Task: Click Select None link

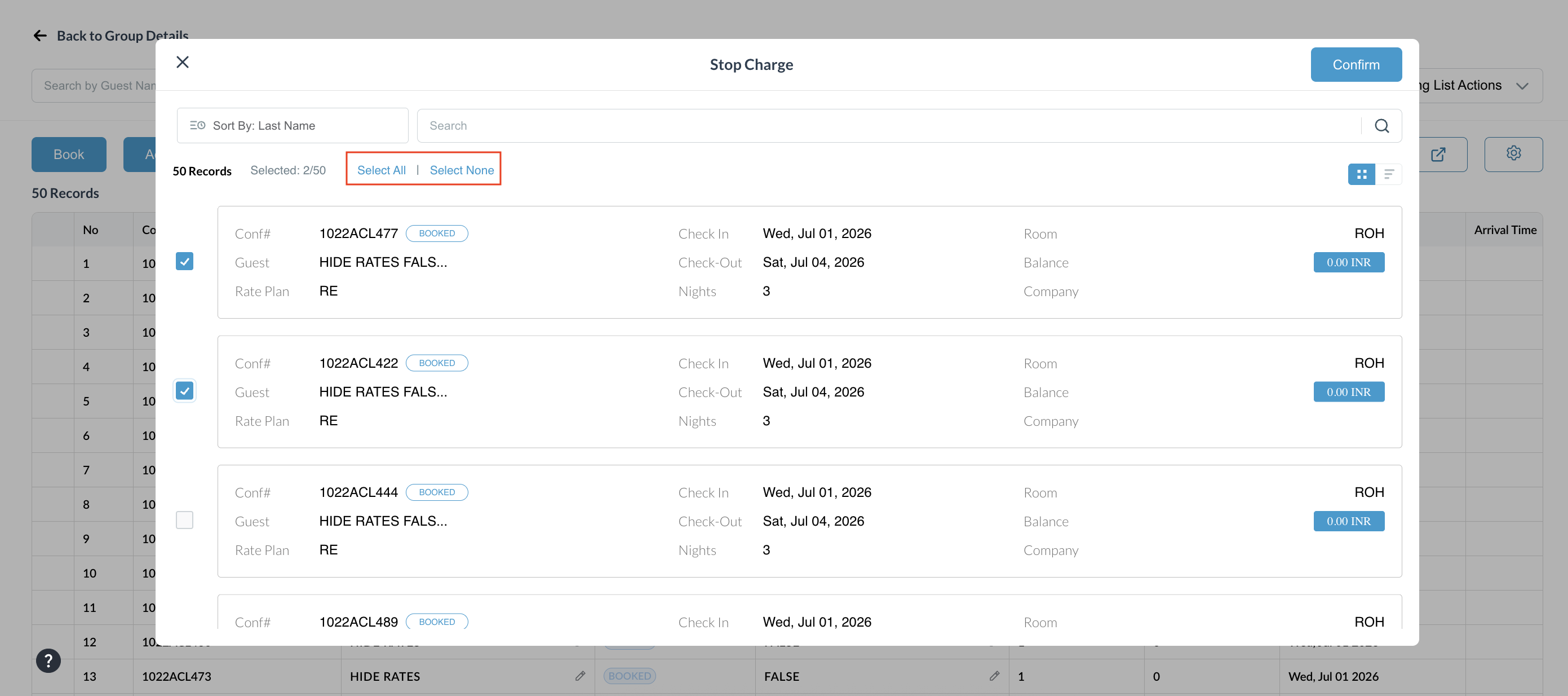Action: [x=462, y=170]
